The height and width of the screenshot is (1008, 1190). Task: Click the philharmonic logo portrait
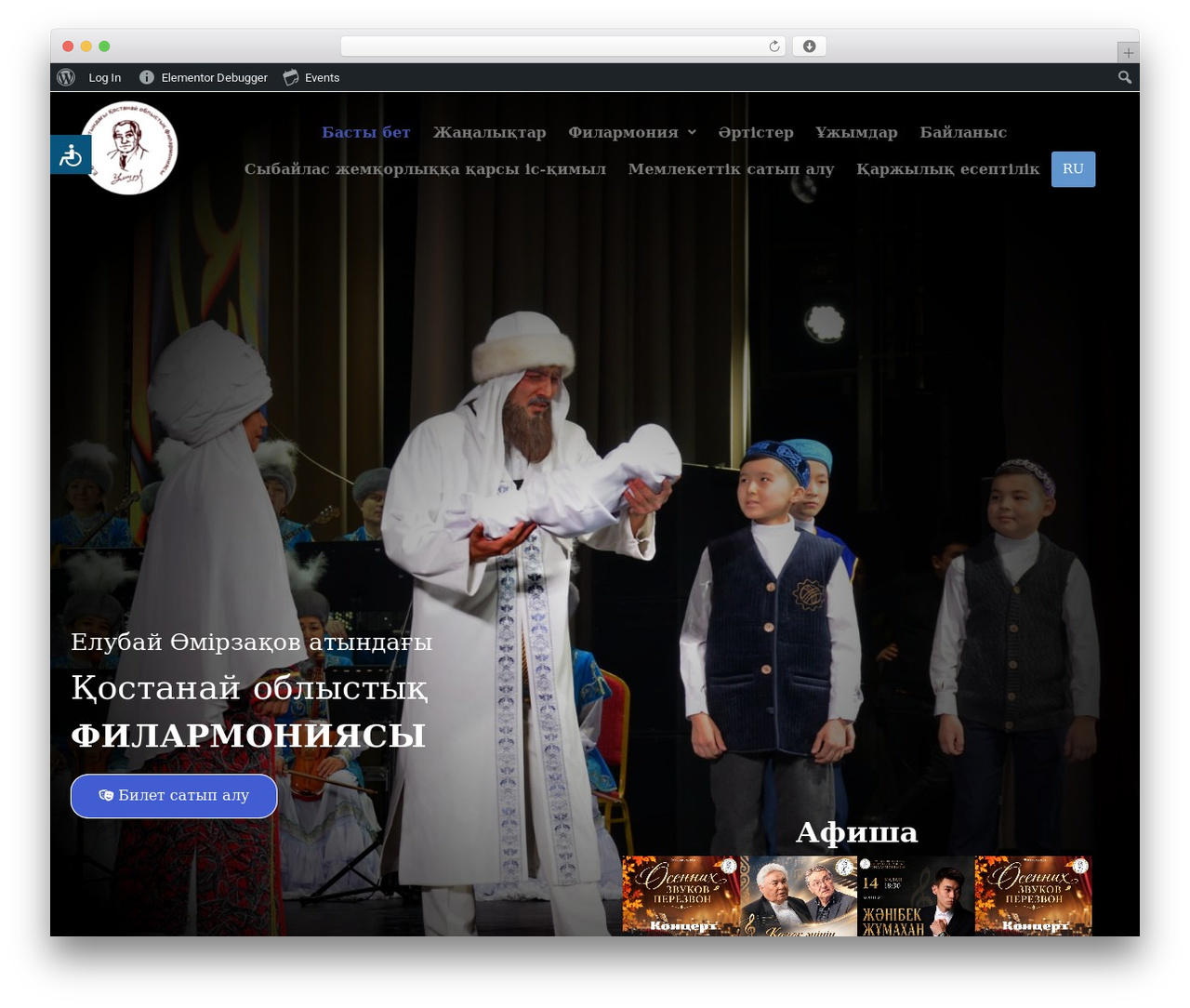point(129,148)
